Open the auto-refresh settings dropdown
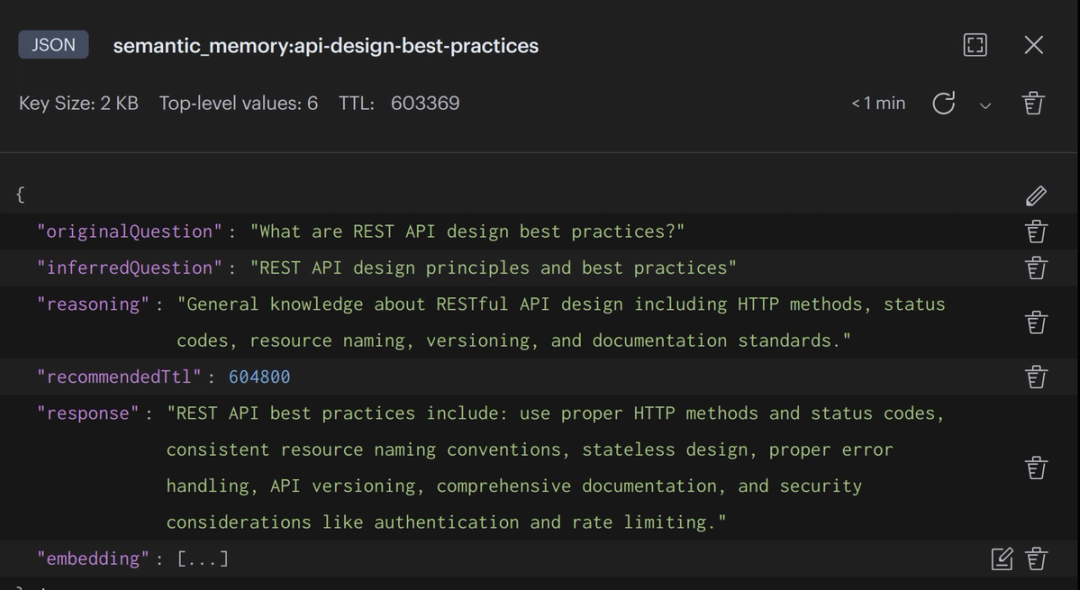Screen dimensions: 1080x590 coord(986,104)
